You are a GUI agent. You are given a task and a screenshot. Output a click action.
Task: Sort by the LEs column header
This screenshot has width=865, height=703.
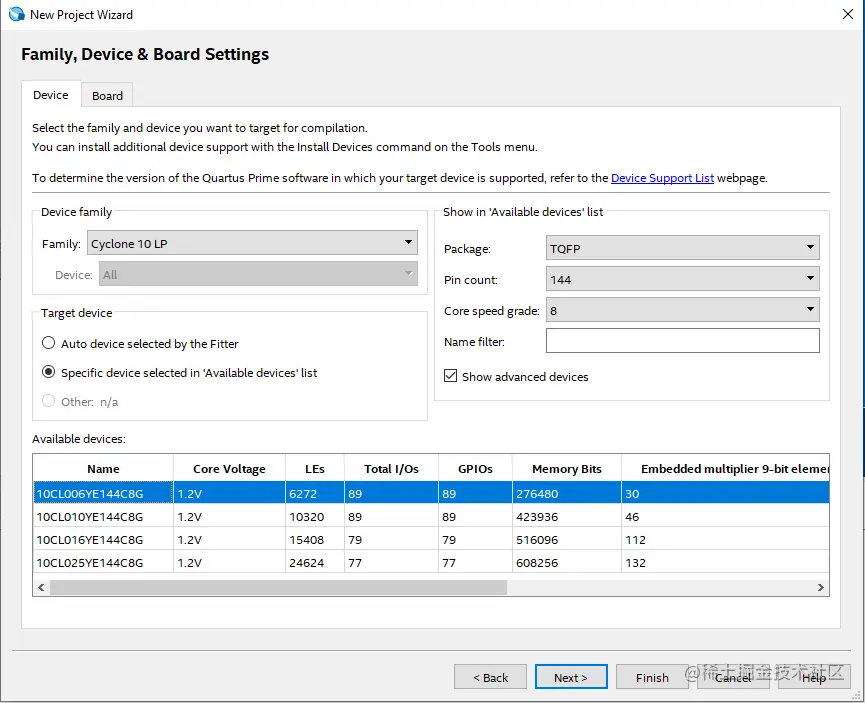(314, 468)
